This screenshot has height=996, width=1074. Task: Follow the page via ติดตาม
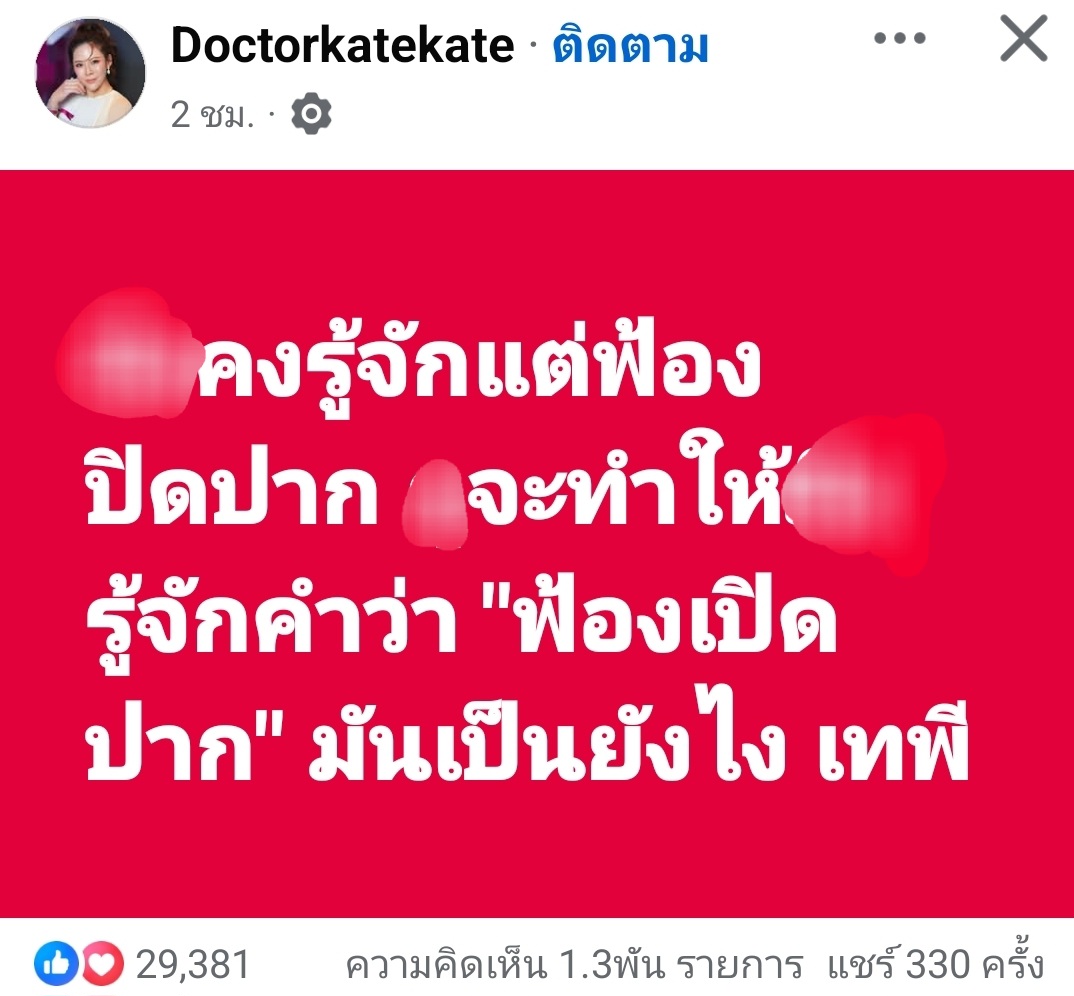[629, 45]
